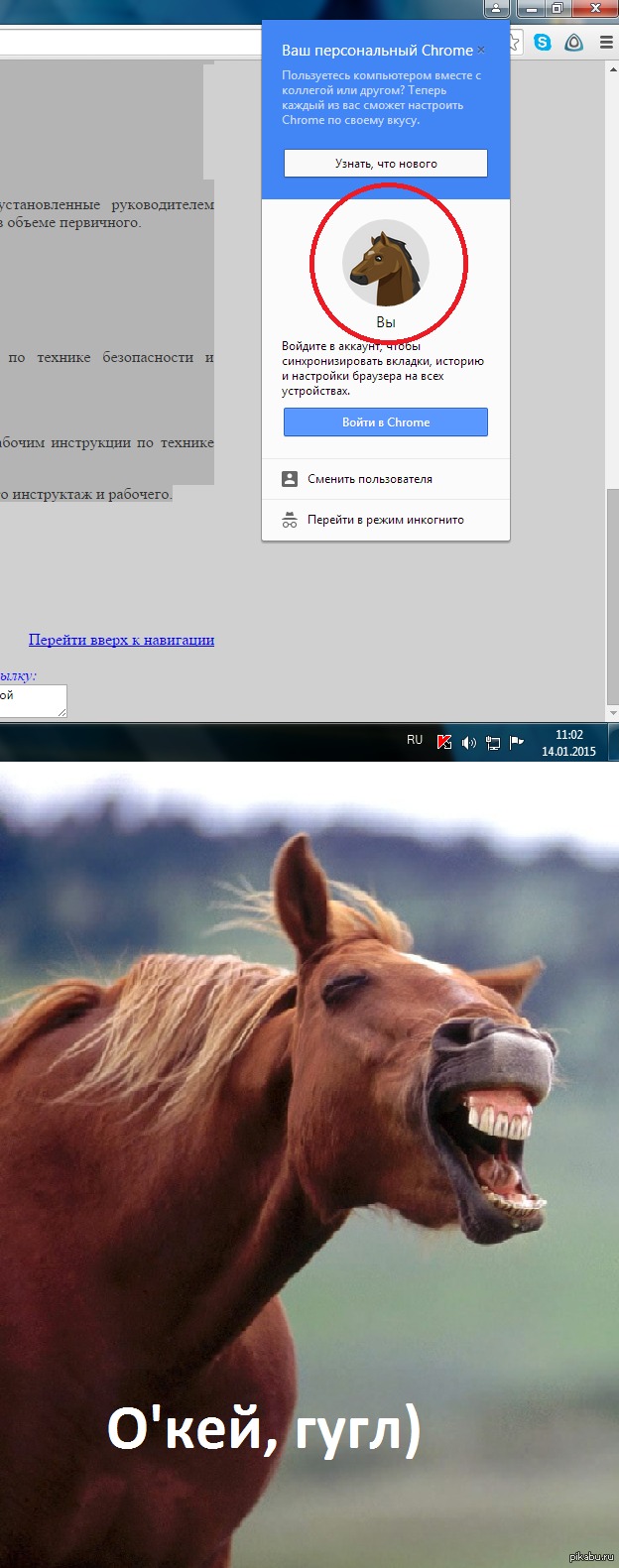Click the incognito spy hat icon
Image resolution: width=619 pixels, height=1568 pixels.
290,520
